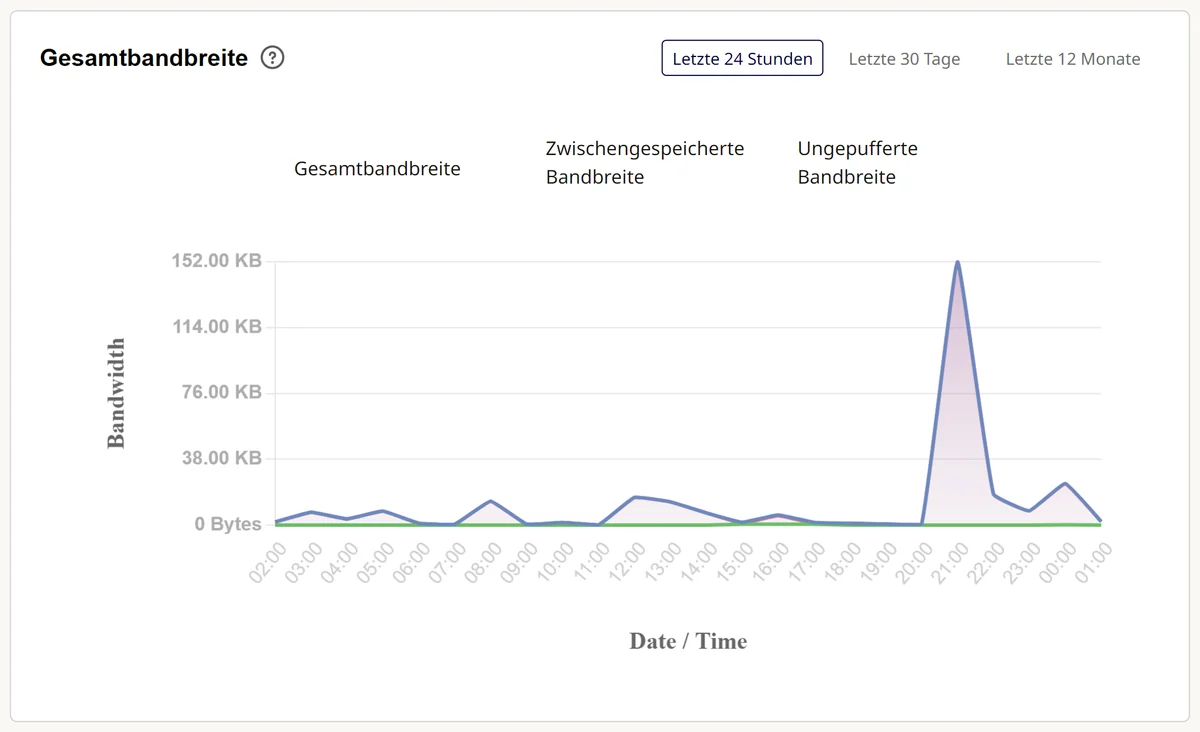Image resolution: width=1200 pixels, height=732 pixels.
Task: Click the 21:00 time axis label
Action: [950, 562]
